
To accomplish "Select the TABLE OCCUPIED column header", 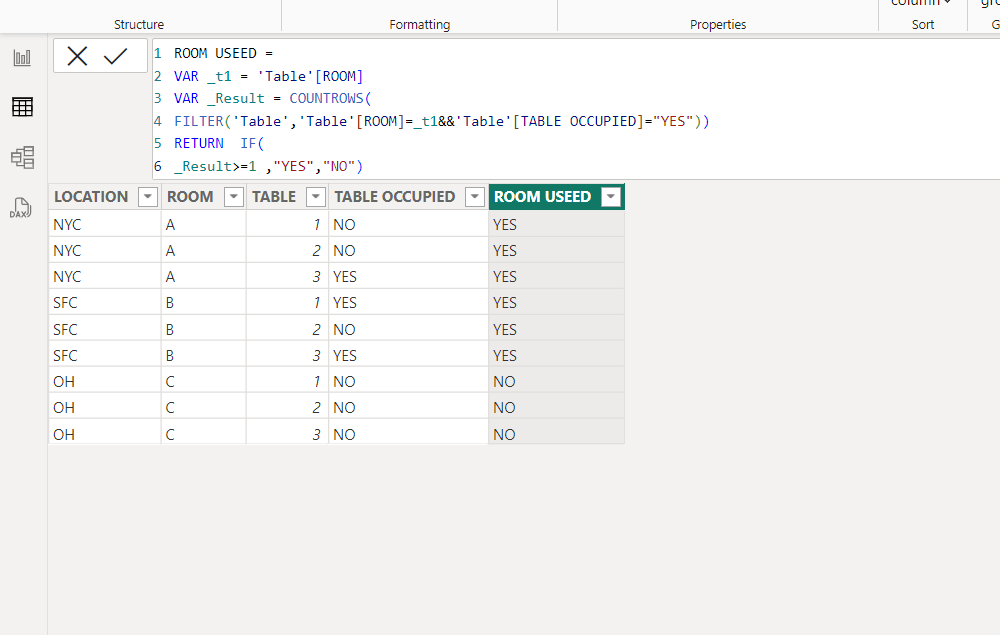I will [x=395, y=197].
